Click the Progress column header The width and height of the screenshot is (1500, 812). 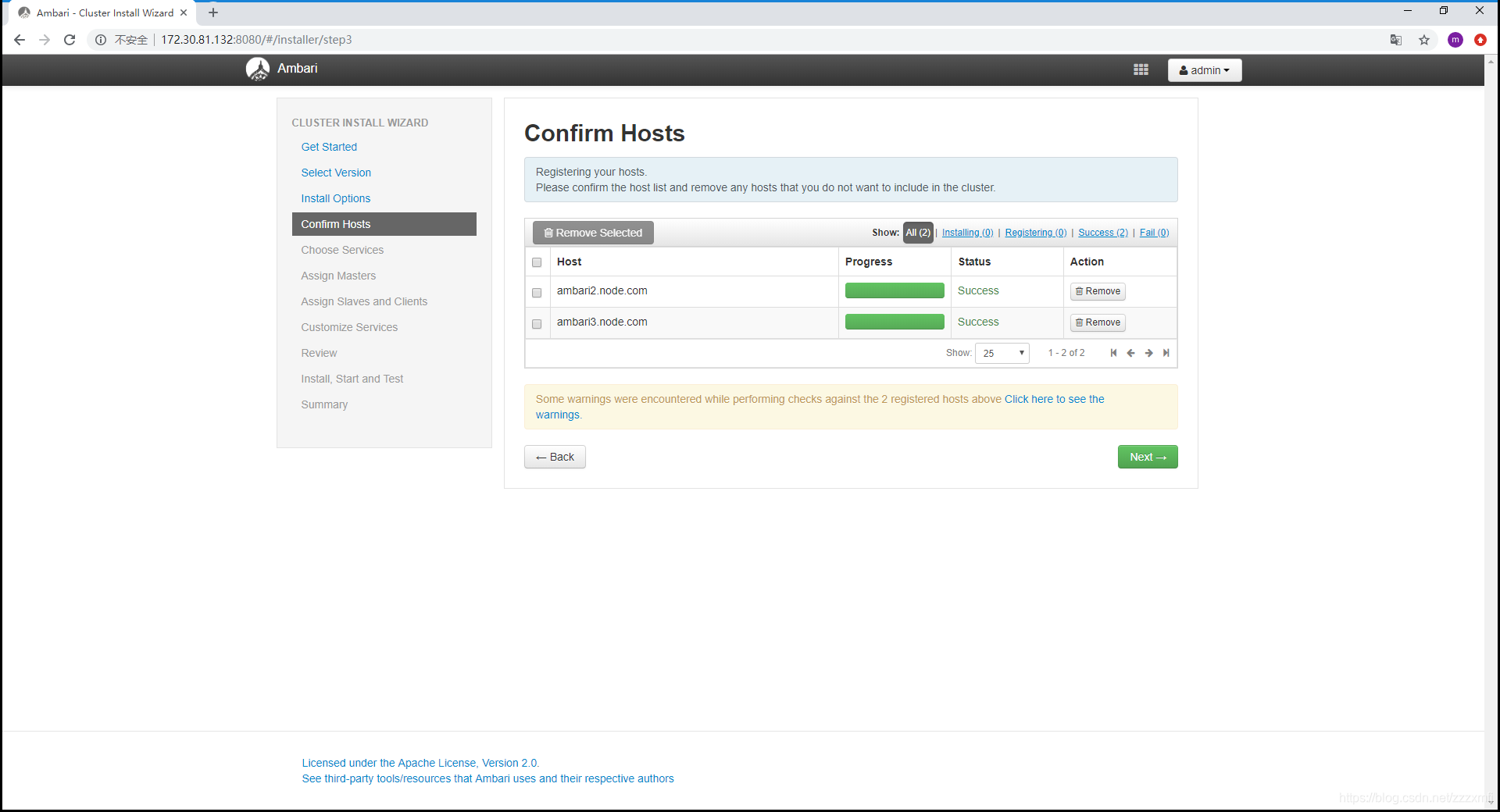coord(868,262)
